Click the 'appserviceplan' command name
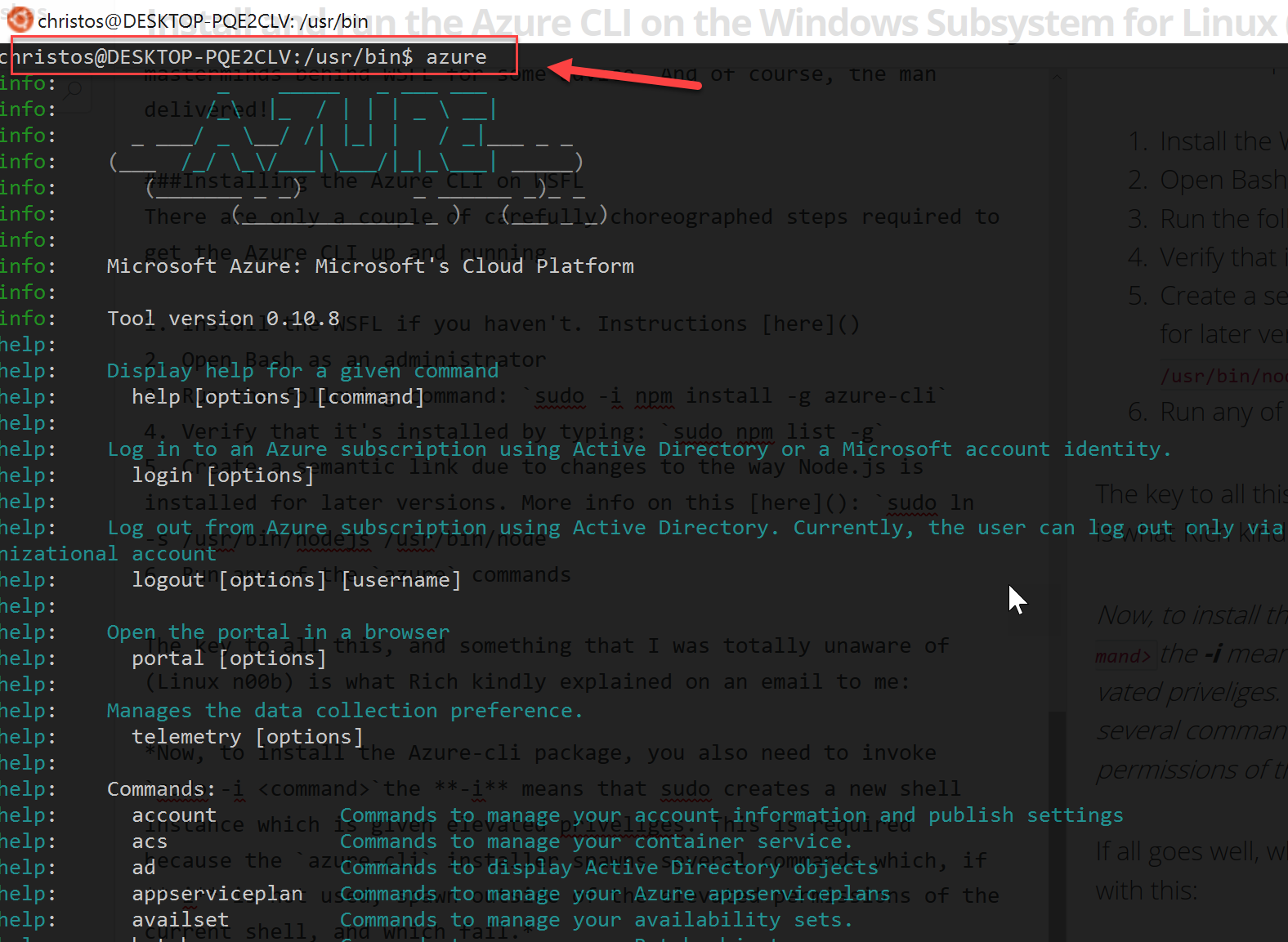Viewport: 1288px width, 942px height. click(217, 894)
